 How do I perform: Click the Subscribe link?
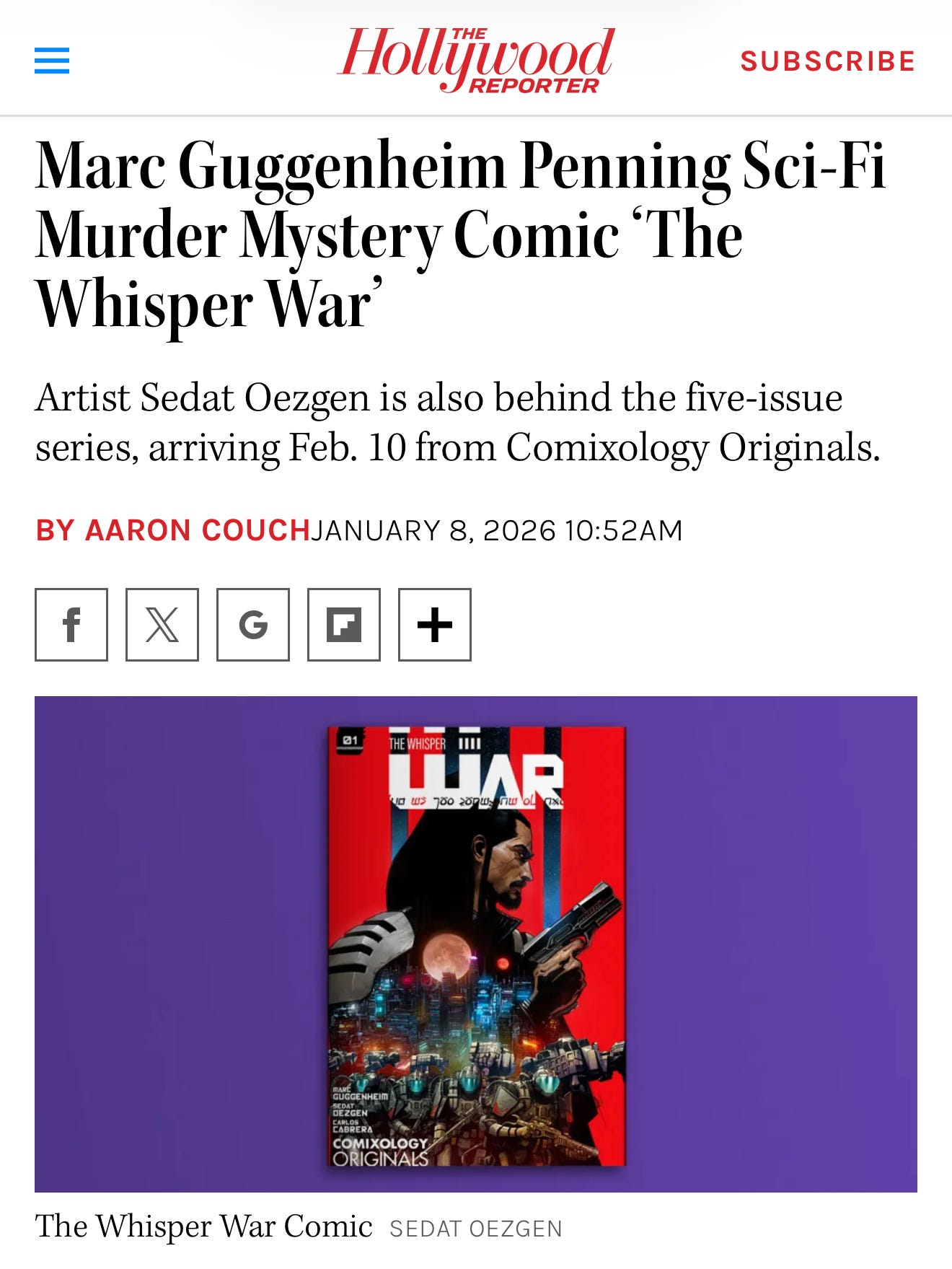828,61
